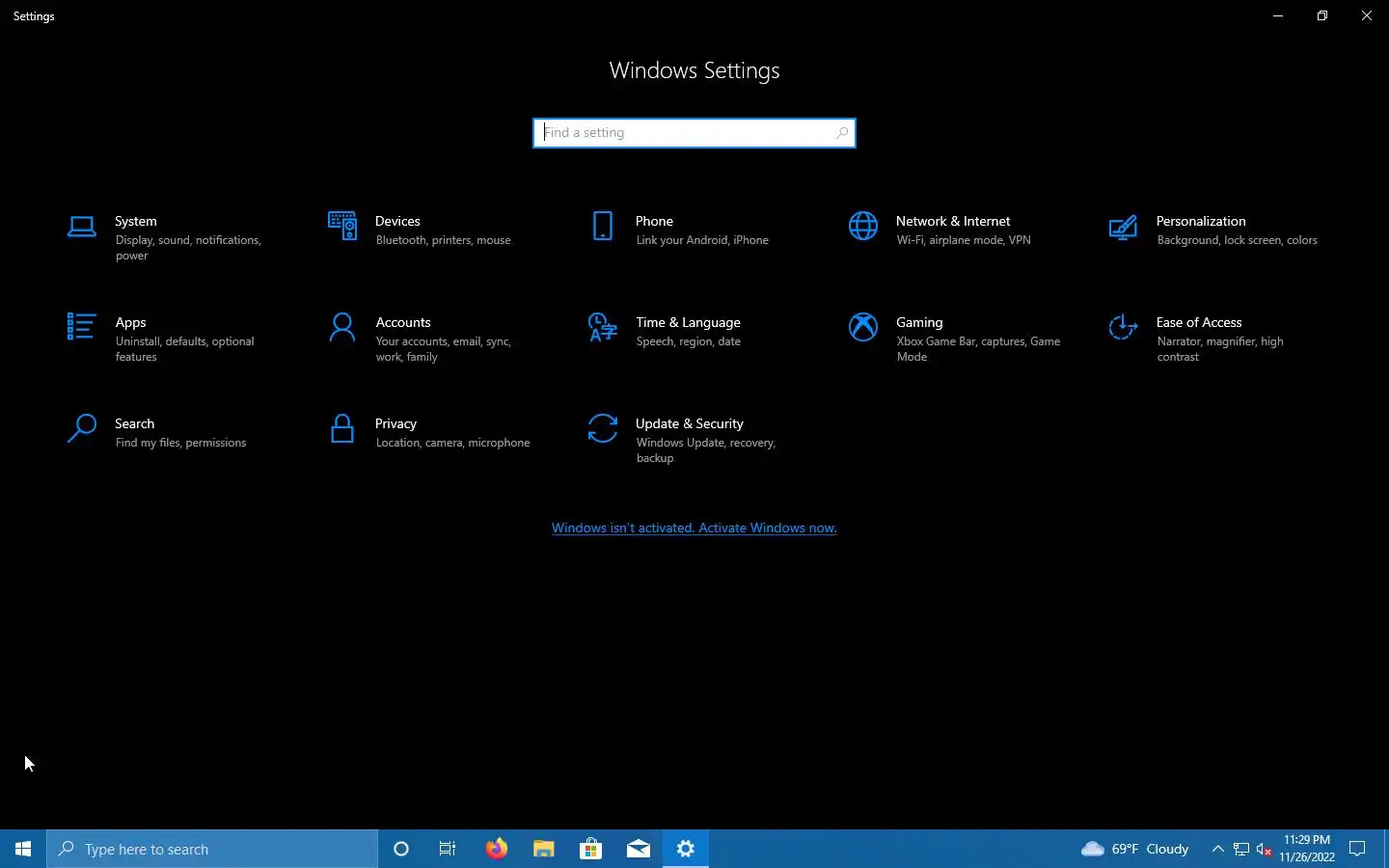The image size is (1389, 868).
Task: Select the Gaming heading text
Action: click(x=919, y=322)
